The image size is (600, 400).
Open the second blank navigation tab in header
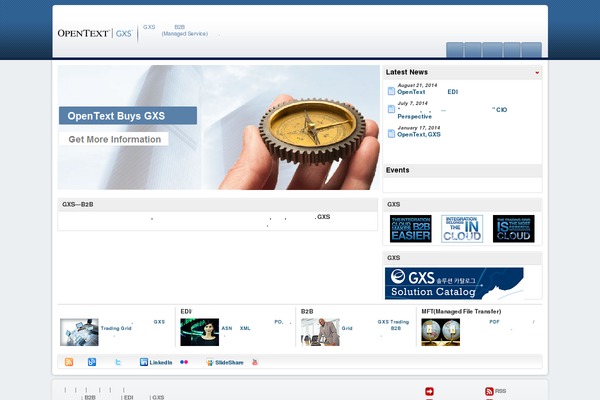click(473, 50)
